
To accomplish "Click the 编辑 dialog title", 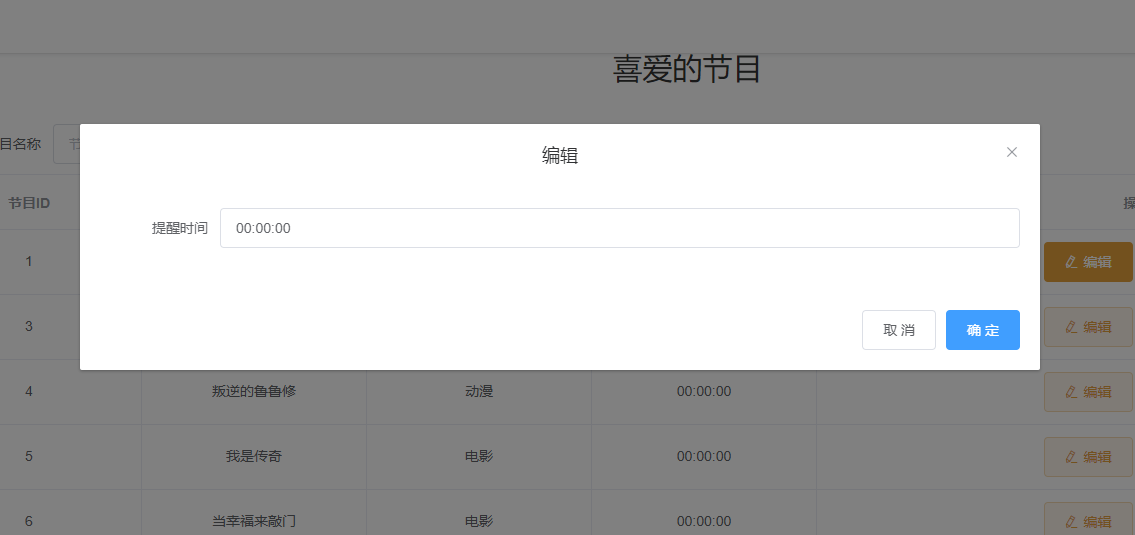I will pos(560,155).
